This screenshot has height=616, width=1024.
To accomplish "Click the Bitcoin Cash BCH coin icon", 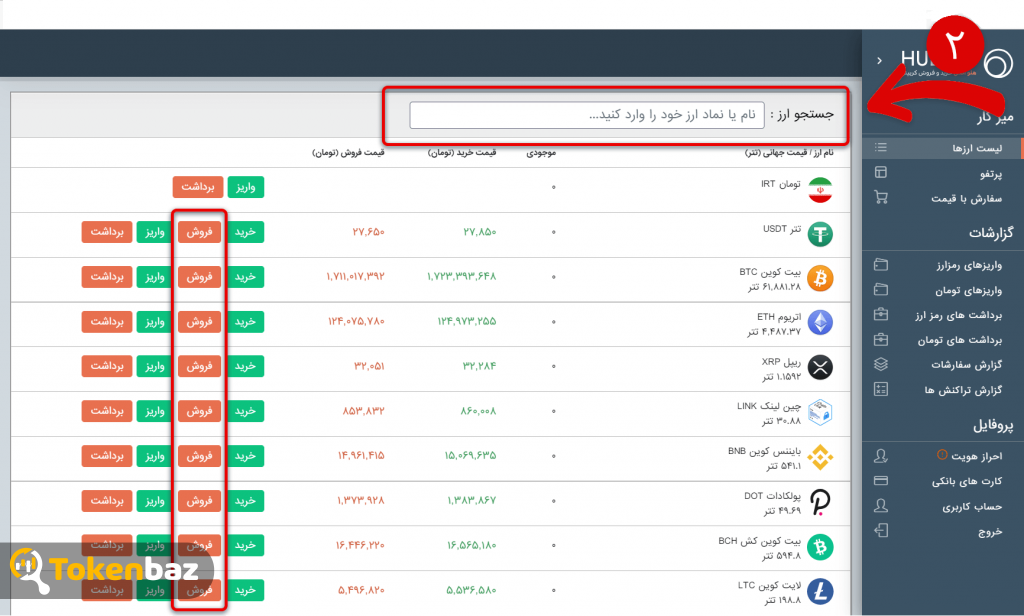I will click(x=820, y=547).
